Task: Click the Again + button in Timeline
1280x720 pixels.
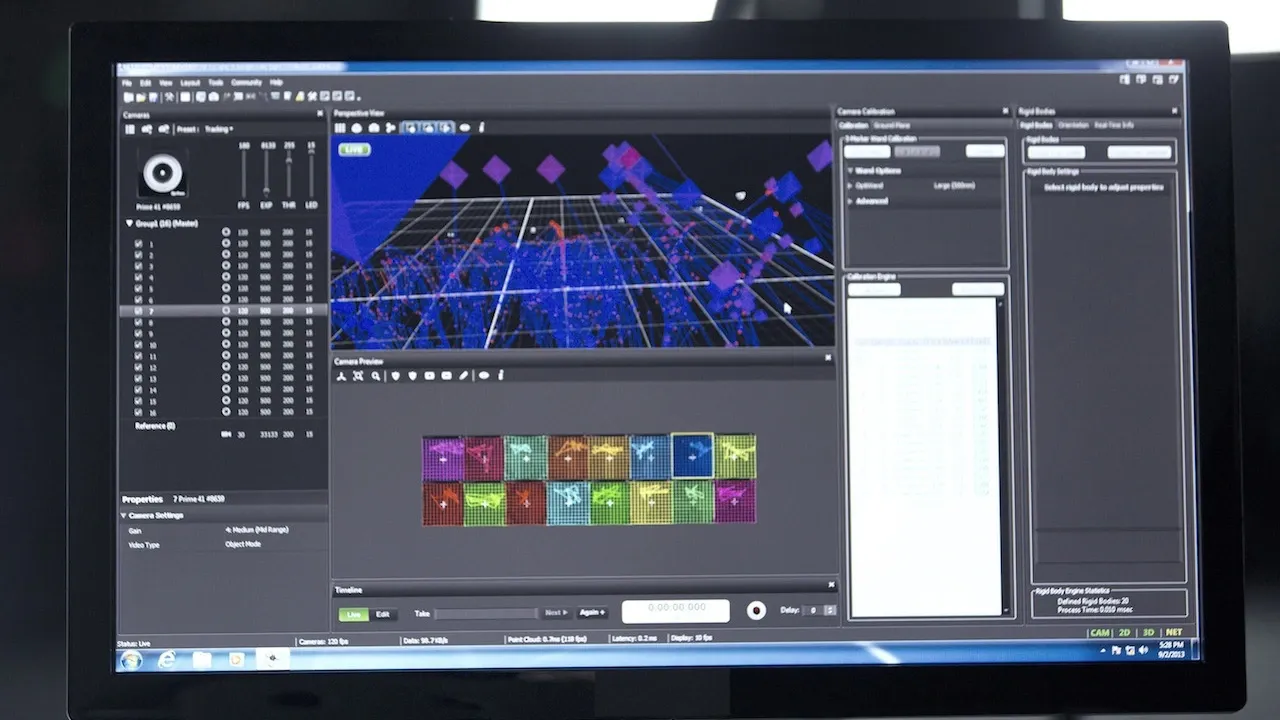Action: click(x=592, y=612)
